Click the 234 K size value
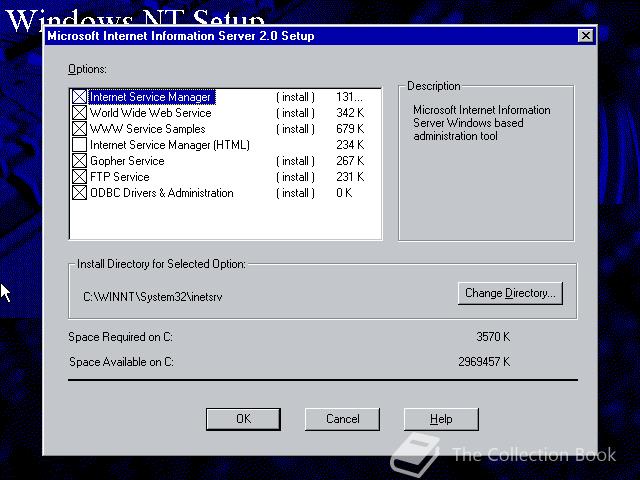The height and width of the screenshot is (480, 640). [350, 144]
